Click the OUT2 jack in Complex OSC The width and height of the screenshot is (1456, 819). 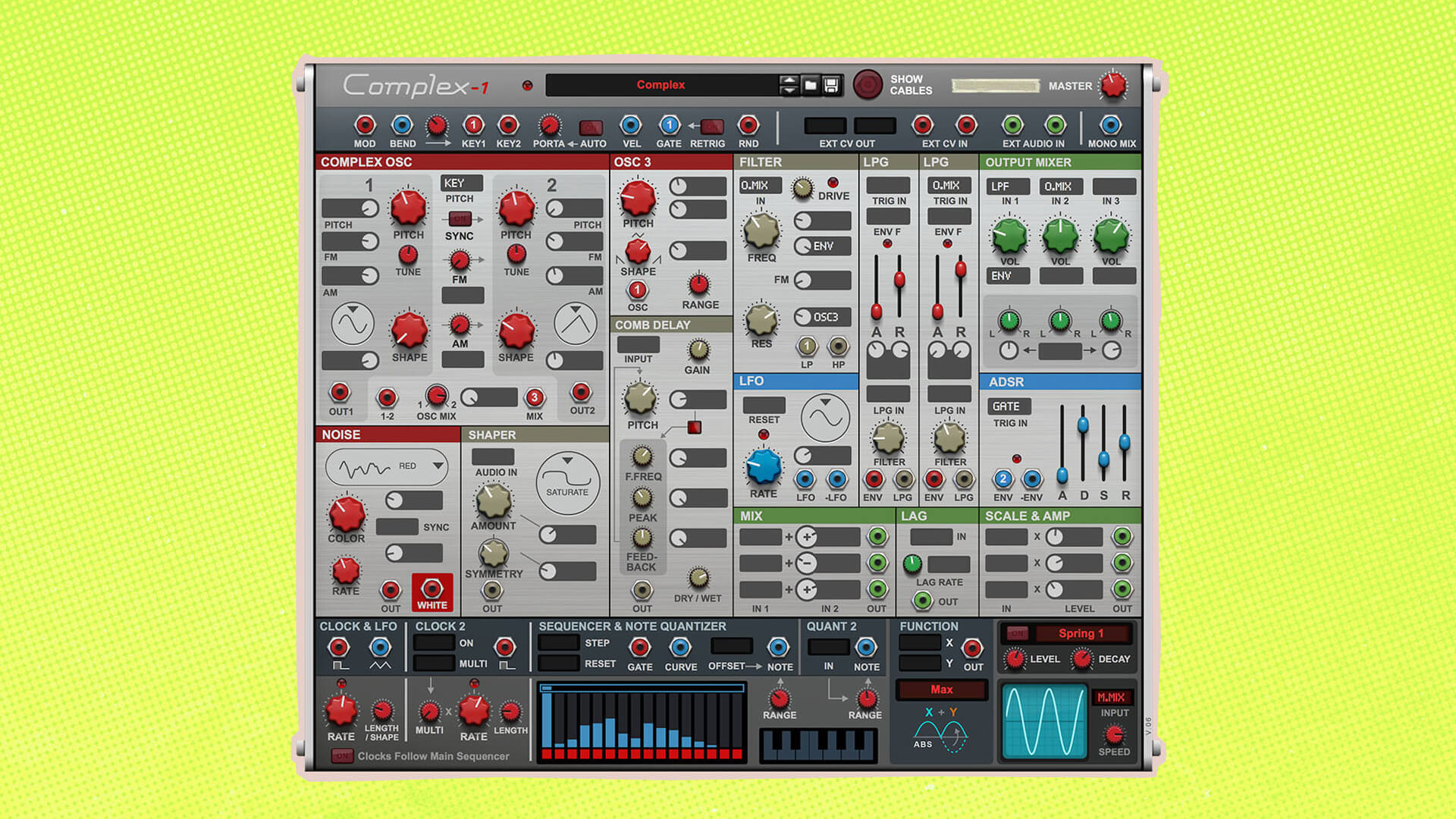point(582,392)
